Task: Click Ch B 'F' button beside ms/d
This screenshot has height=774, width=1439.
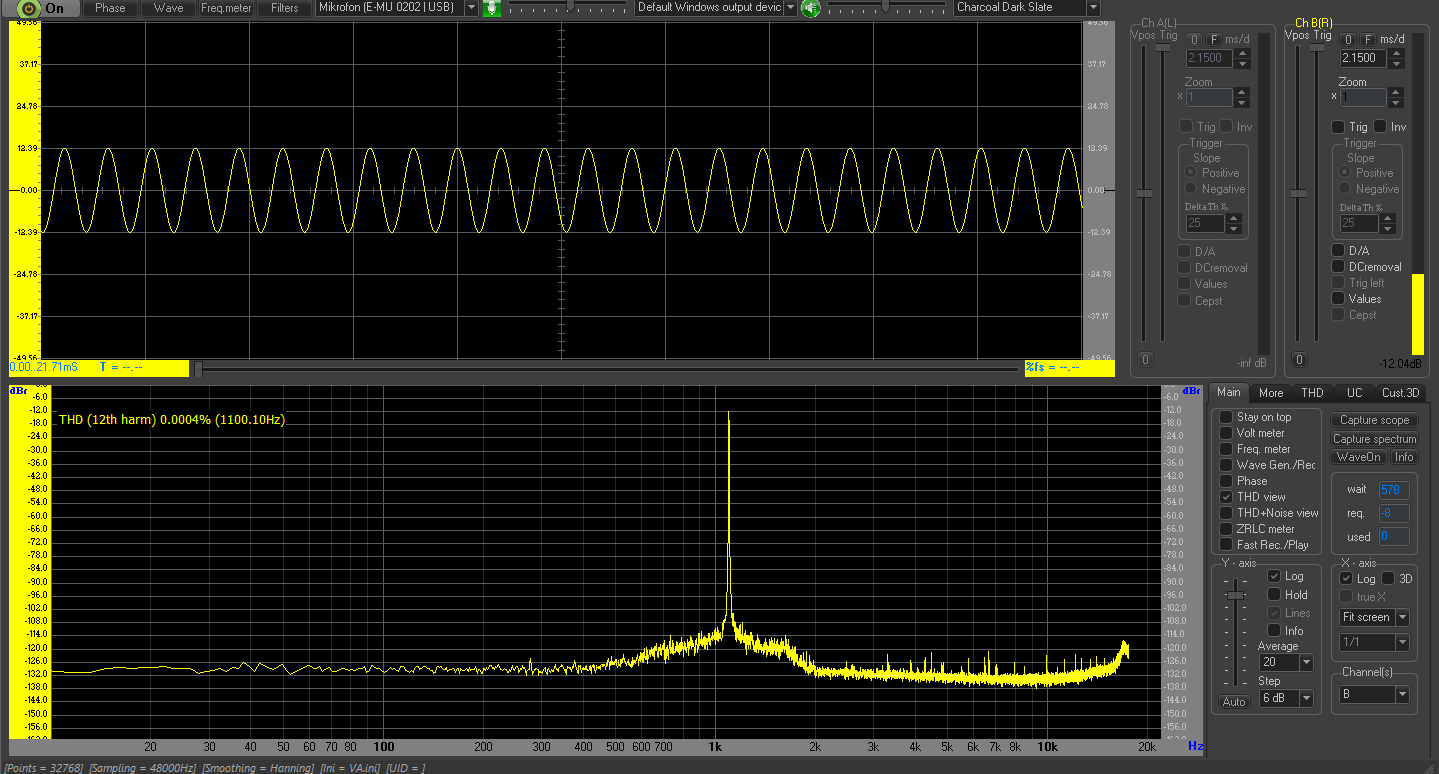Action: point(1367,39)
